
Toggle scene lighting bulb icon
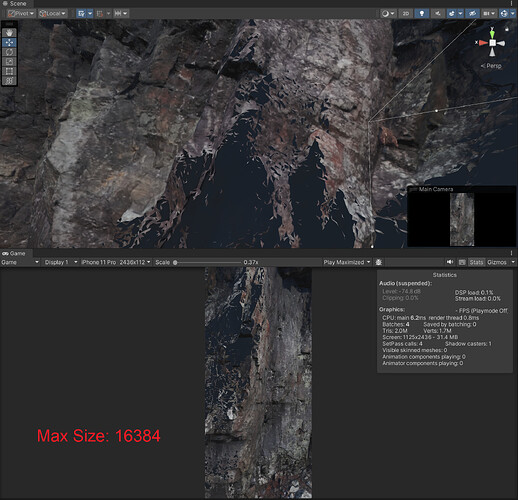(422, 13)
